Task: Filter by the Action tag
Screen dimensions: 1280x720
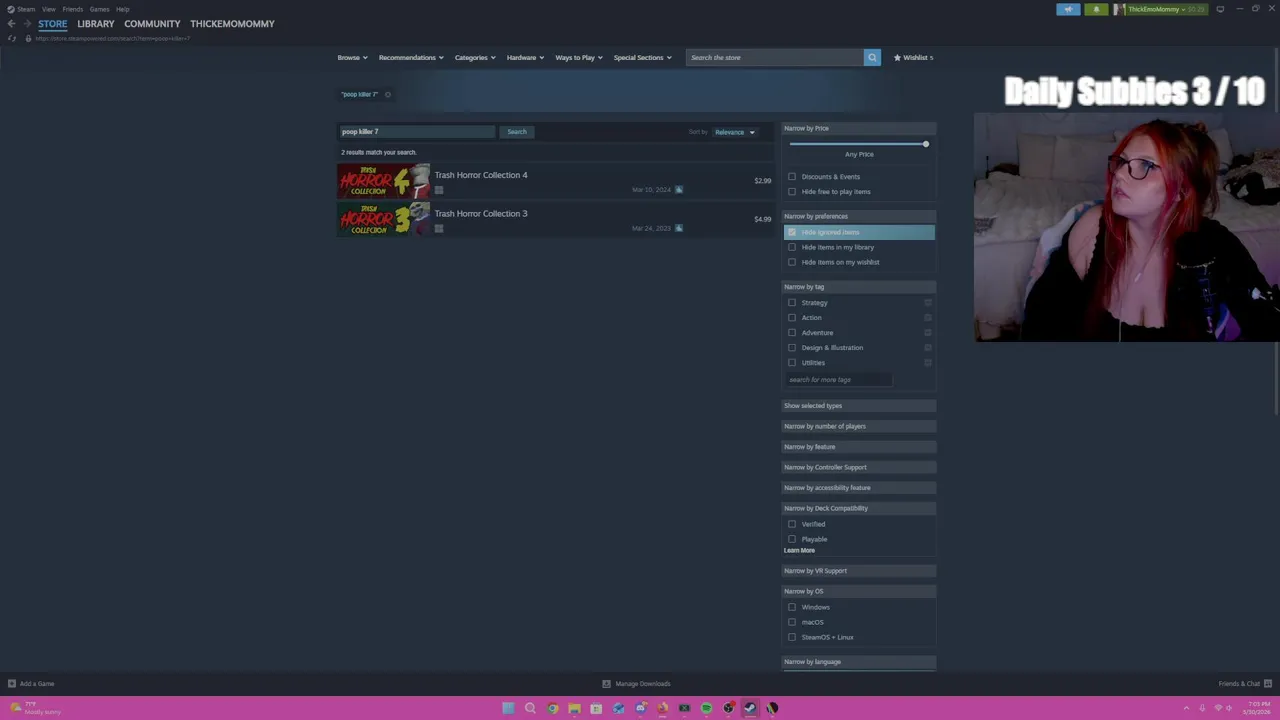Action: click(792, 318)
